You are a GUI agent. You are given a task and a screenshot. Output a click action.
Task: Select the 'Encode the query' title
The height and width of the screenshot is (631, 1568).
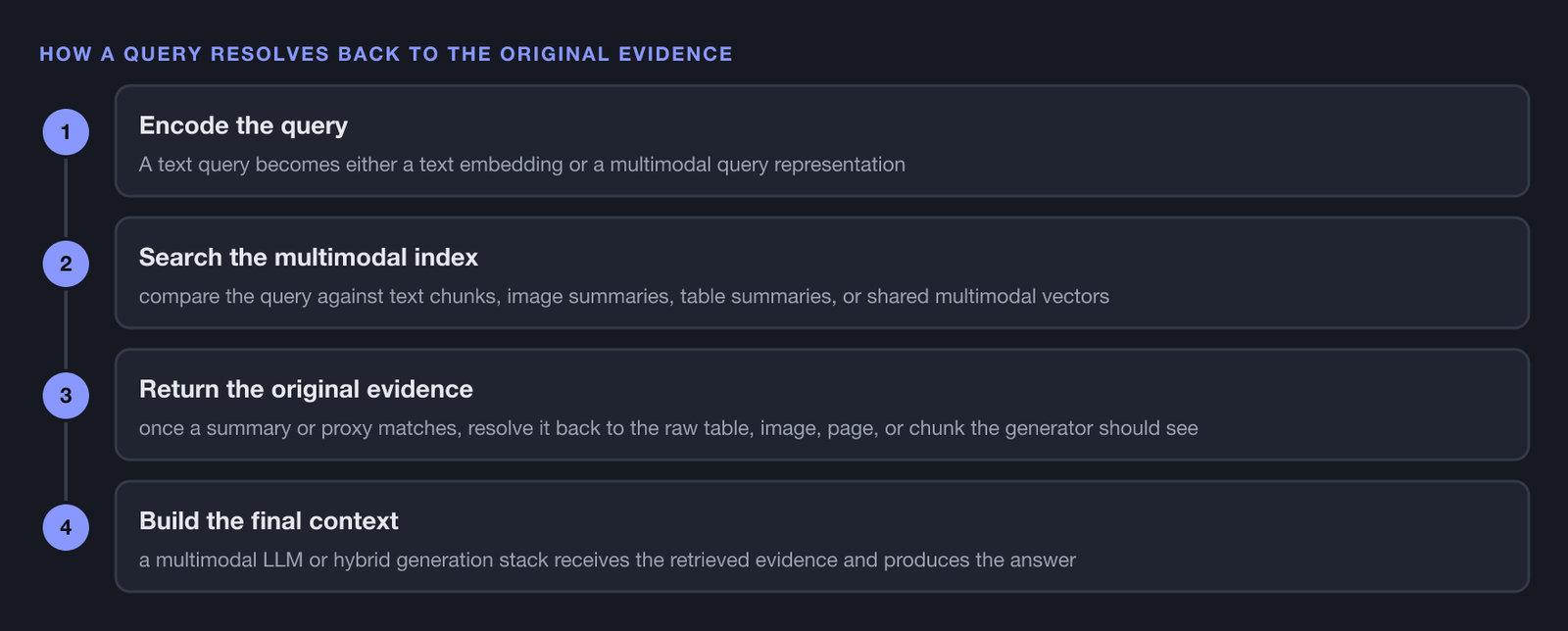click(243, 125)
